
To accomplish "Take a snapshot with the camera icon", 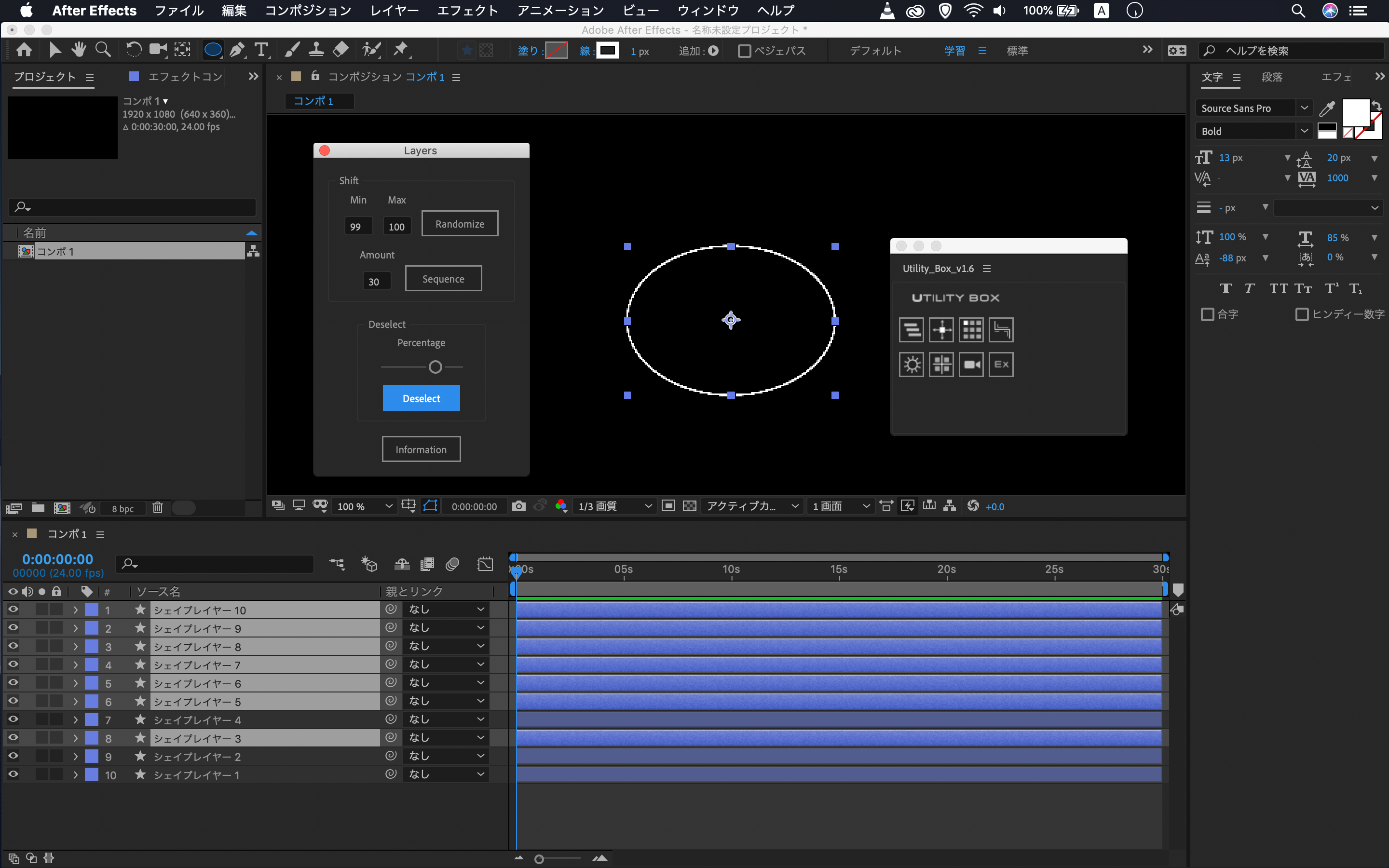I will coord(518,506).
